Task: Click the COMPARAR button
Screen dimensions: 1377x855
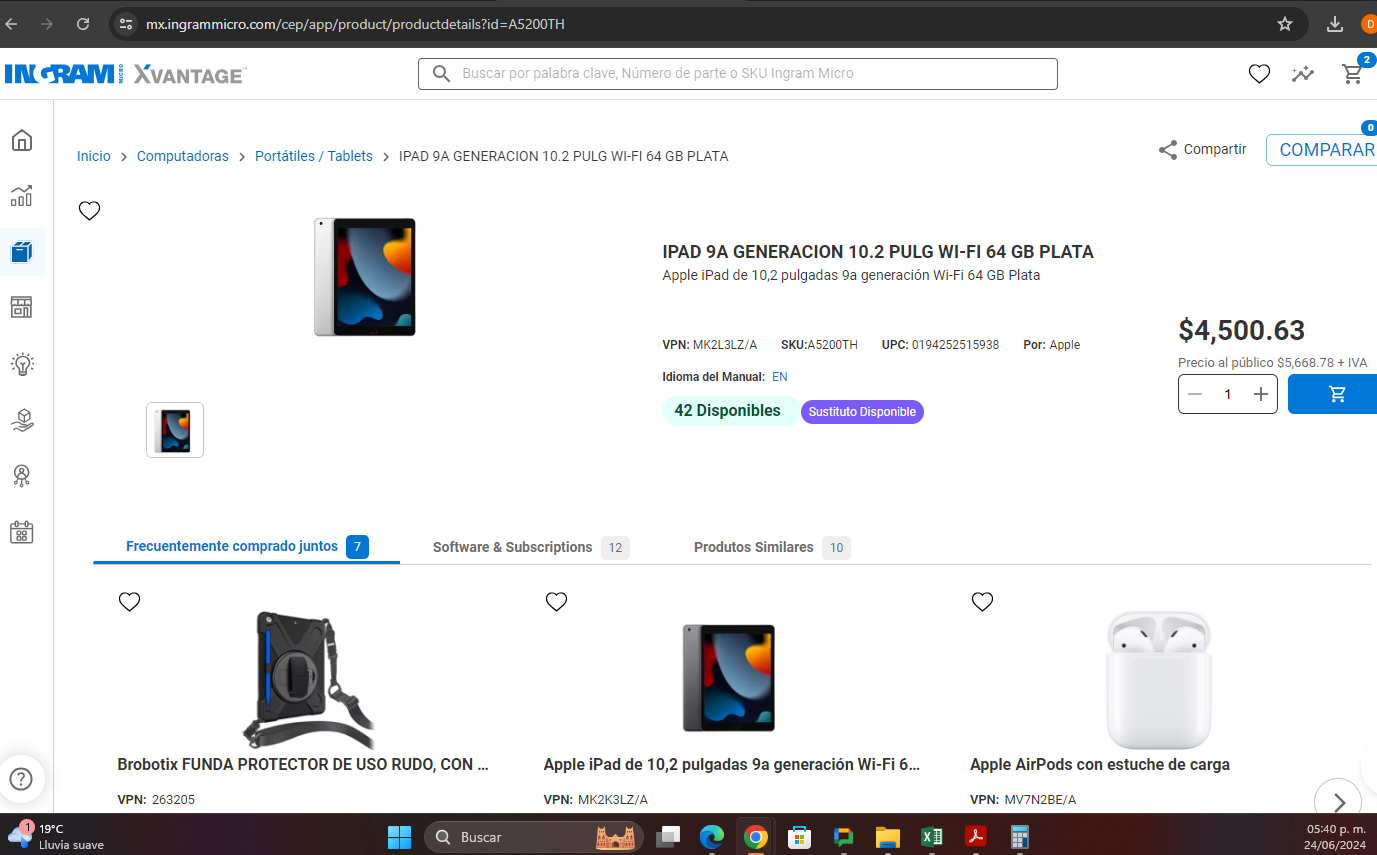Action: (x=1322, y=150)
